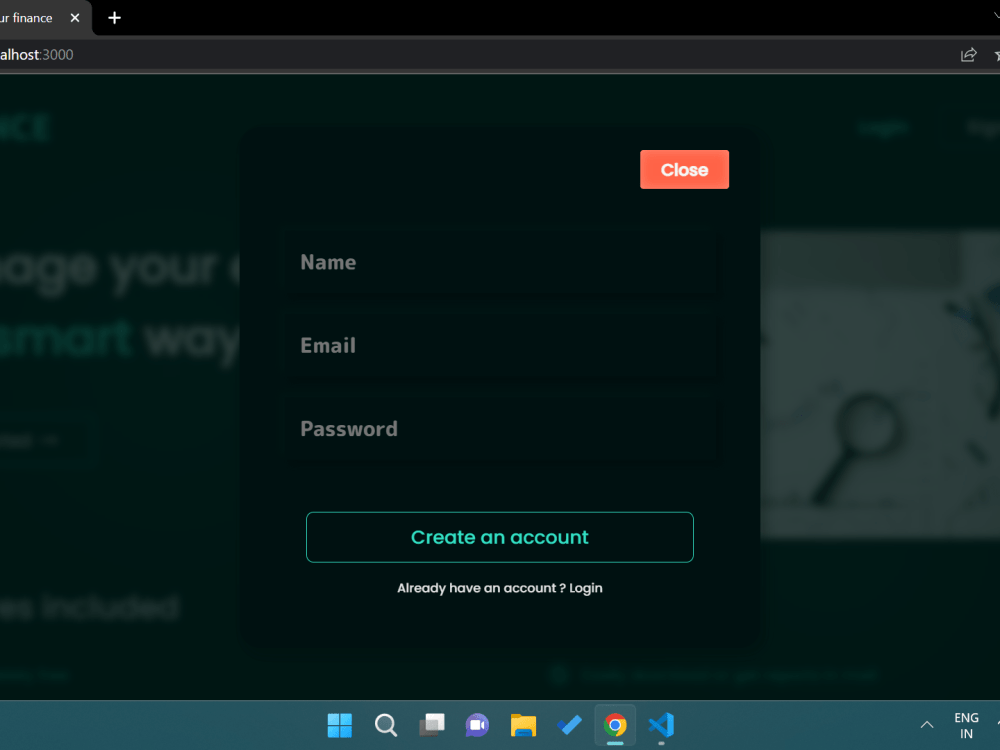The height and width of the screenshot is (750, 1000).
Task: Launch Visual Studio Code from the taskbar
Action: 661,725
